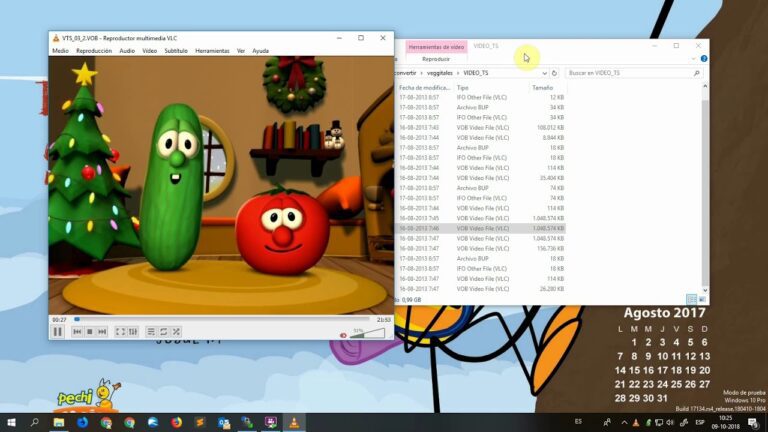Open the Vídeo menu in VLC

(149, 51)
